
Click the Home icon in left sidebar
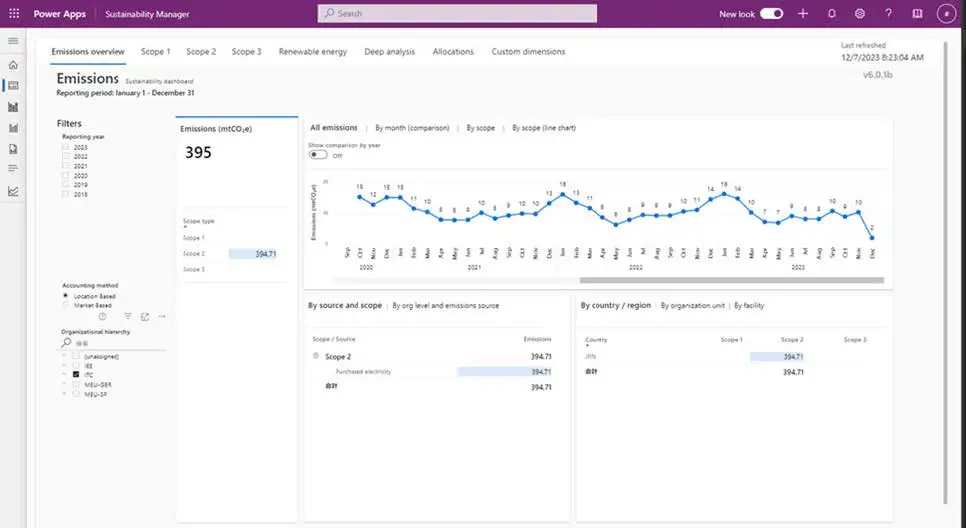click(13, 64)
